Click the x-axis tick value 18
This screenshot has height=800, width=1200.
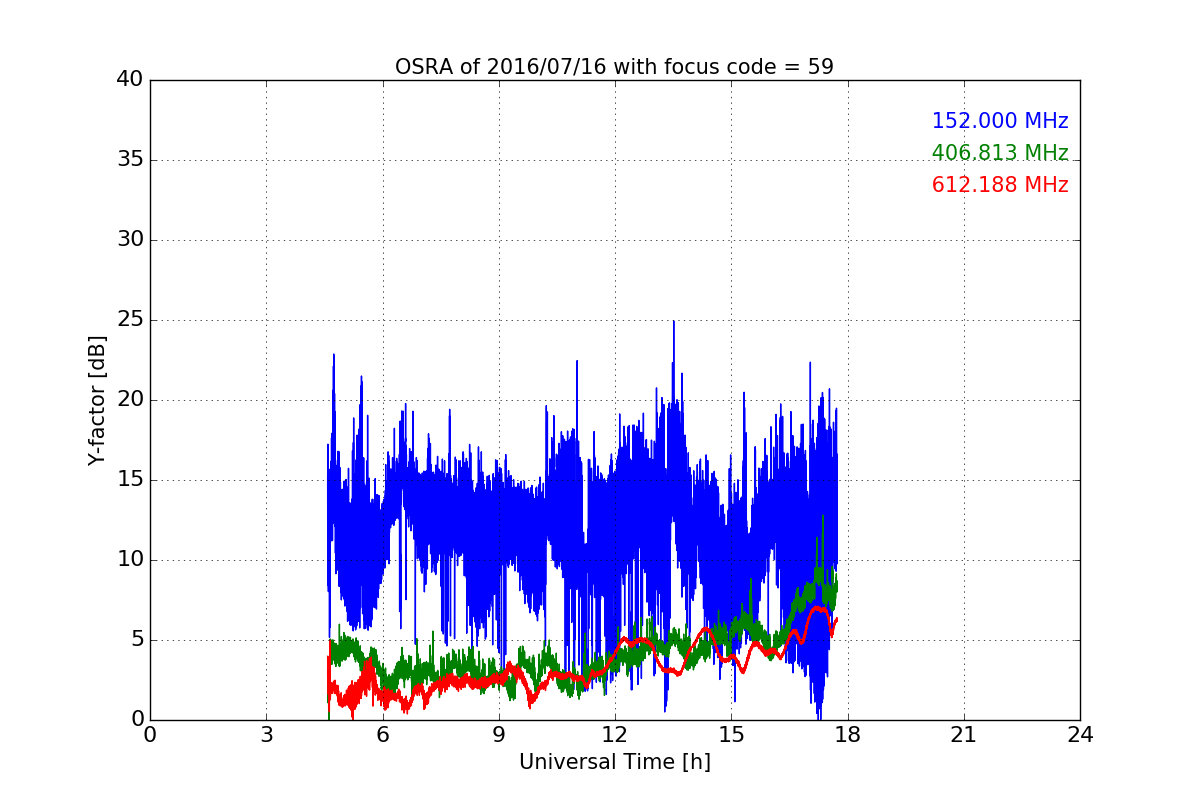(x=847, y=735)
